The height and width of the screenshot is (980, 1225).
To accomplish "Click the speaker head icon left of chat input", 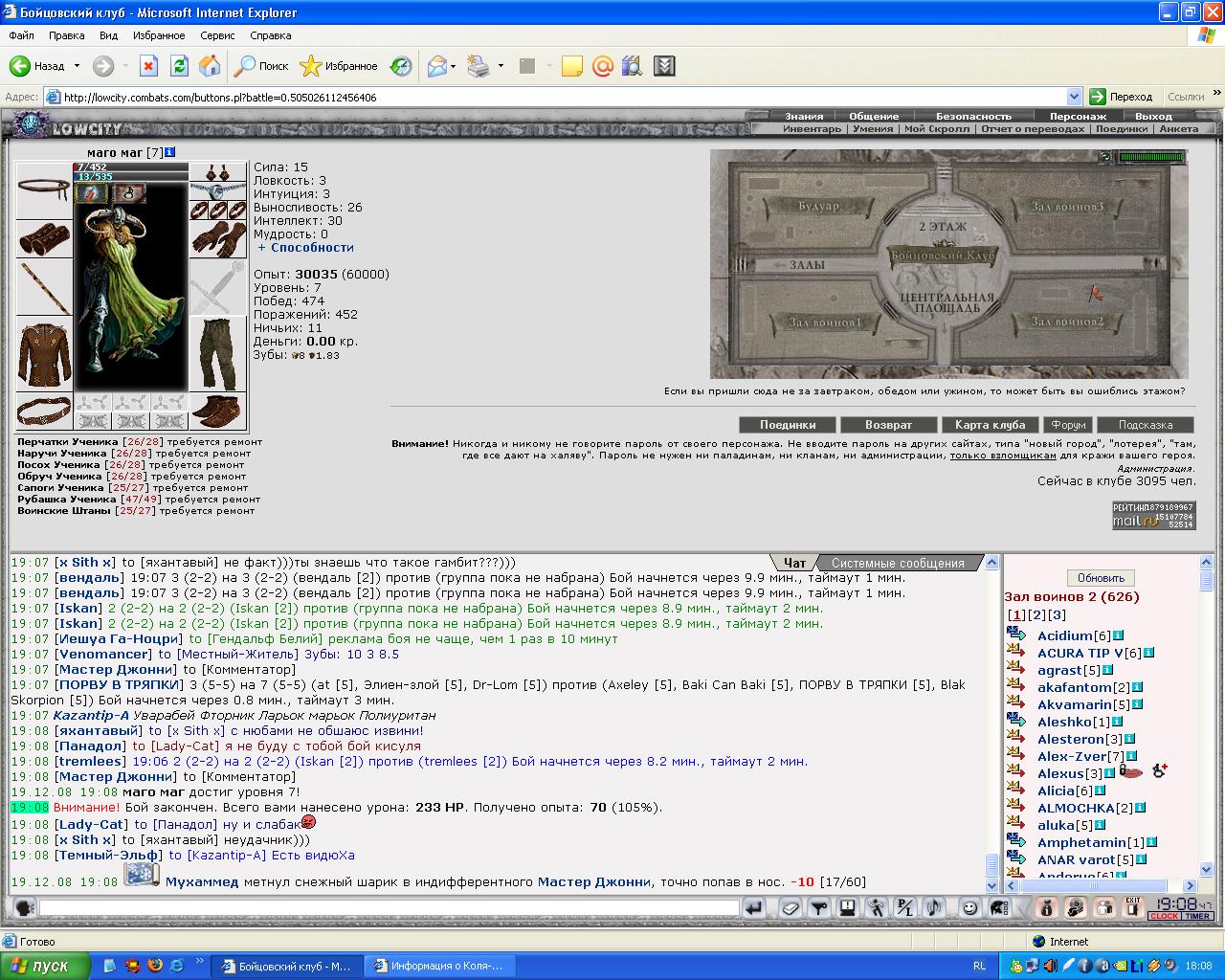I will tap(24, 907).
